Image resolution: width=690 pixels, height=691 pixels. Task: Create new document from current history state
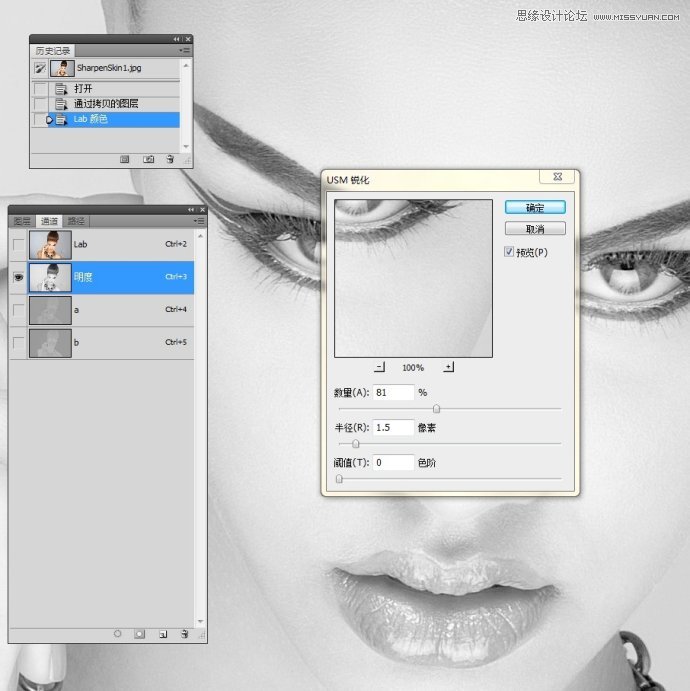tap(125, 160)
